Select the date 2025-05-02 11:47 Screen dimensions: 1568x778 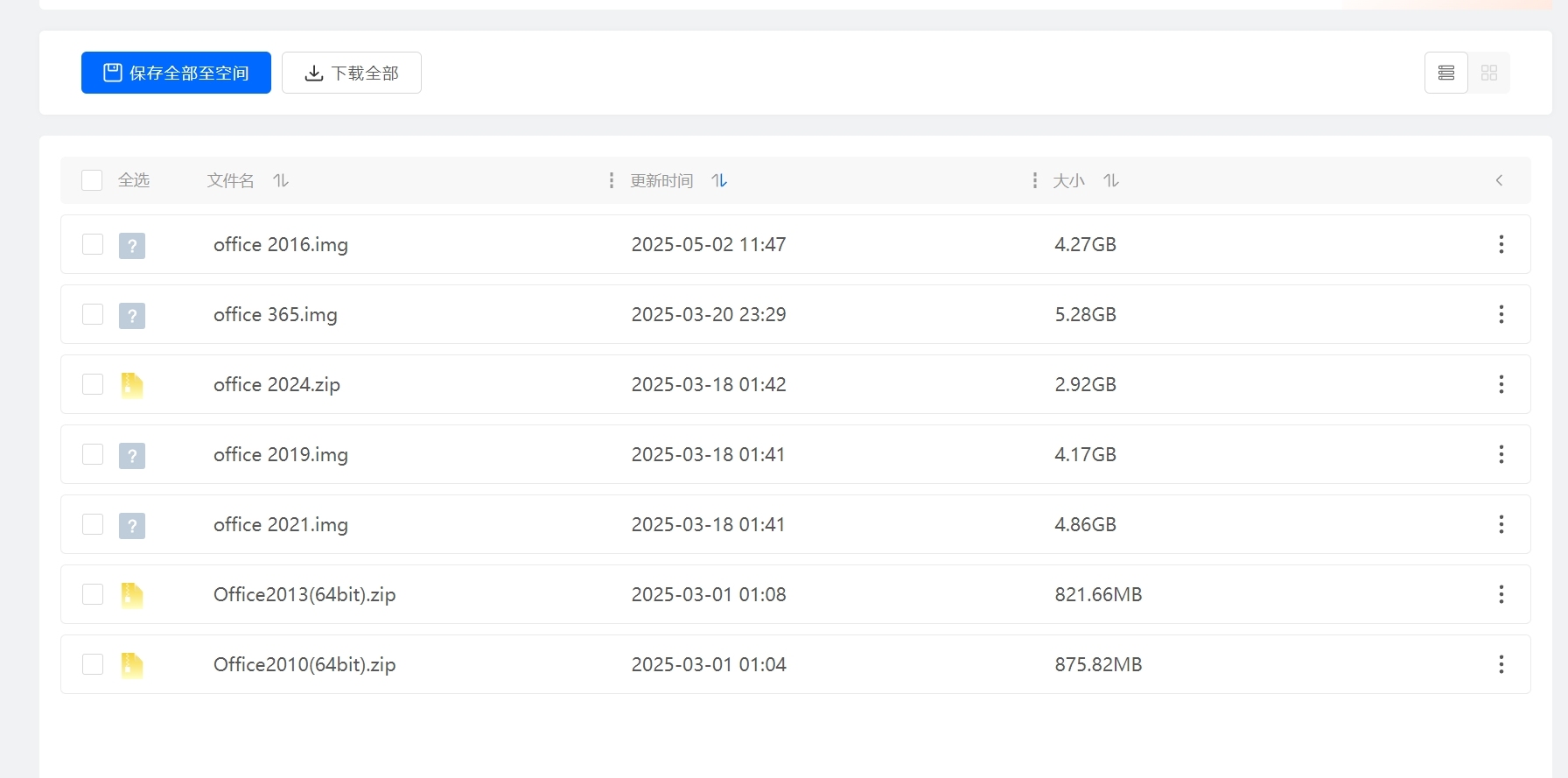(709, 244)
